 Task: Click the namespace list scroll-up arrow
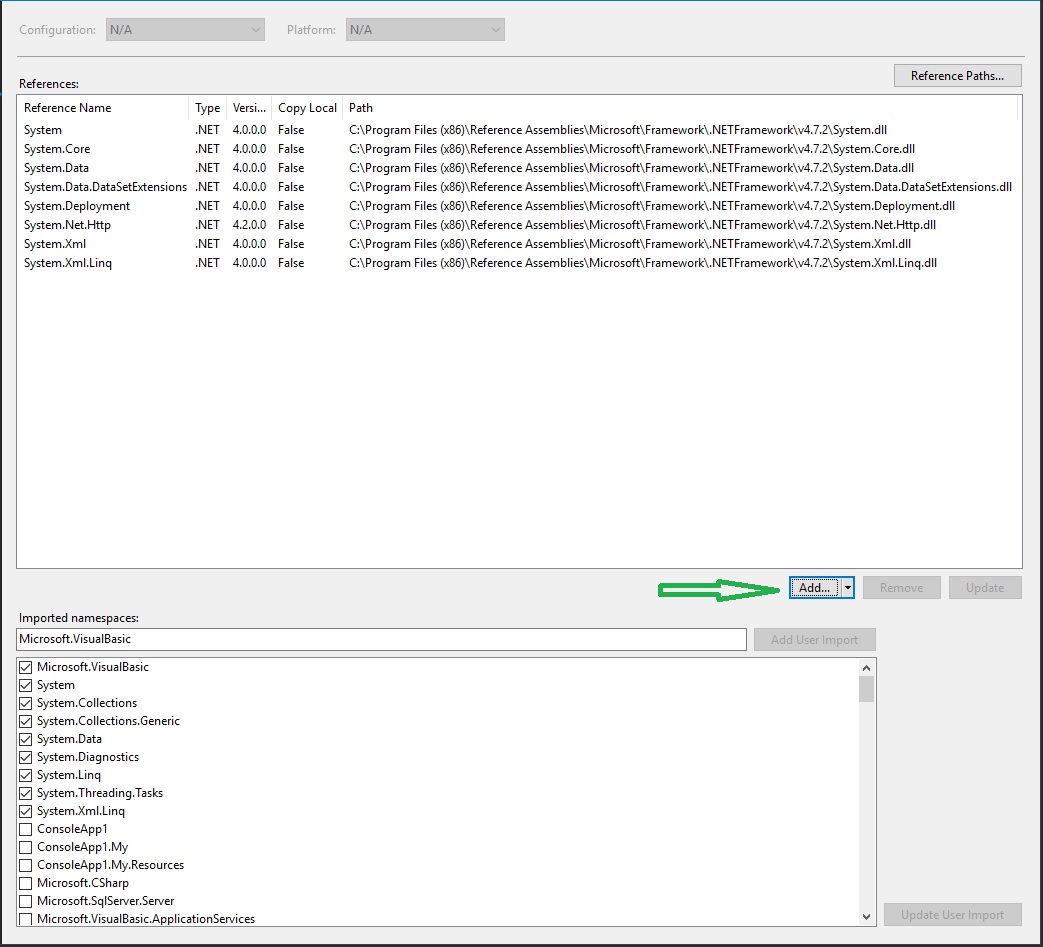tap(866, 668)
